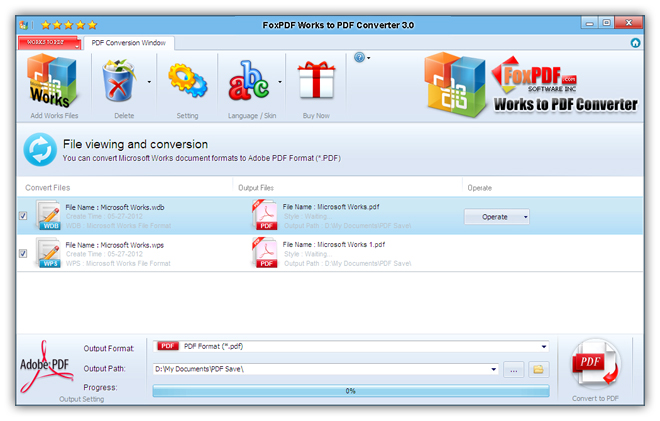Select 'File Name : Microsoft Works.wdb' text
Image resolution: width=660 pixels, height=421 pixels.
[115, 207]
